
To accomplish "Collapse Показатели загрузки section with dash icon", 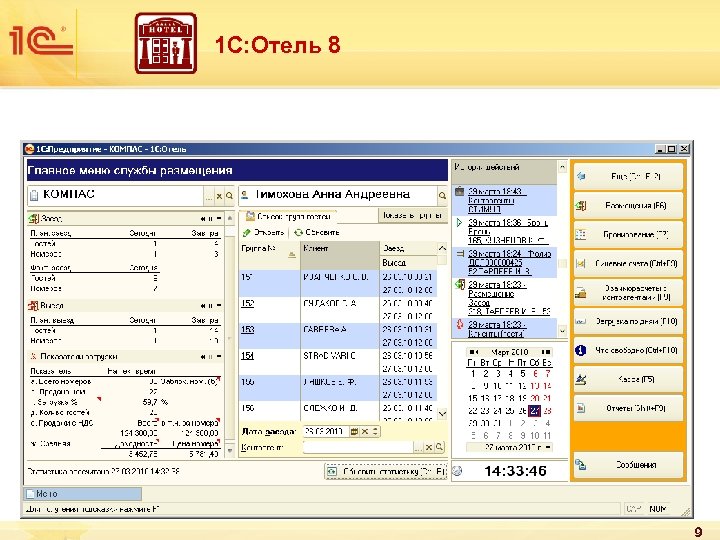I will click(219, 357).
